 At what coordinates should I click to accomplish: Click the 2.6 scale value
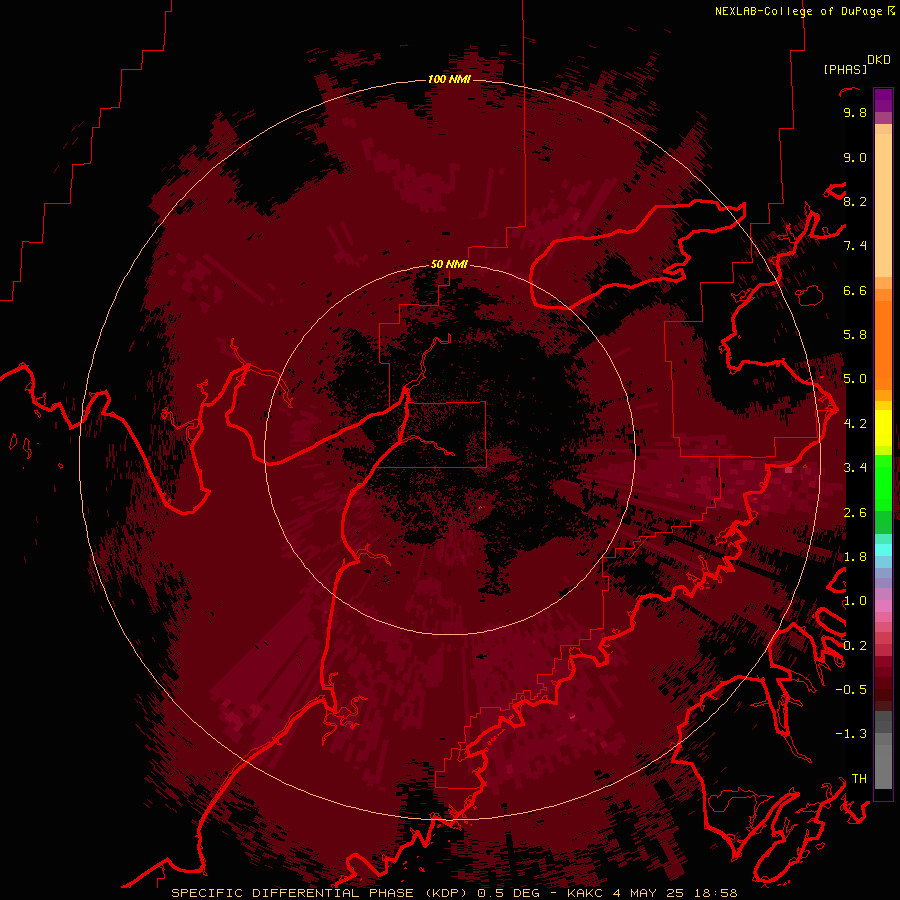(x=855, y=513)
